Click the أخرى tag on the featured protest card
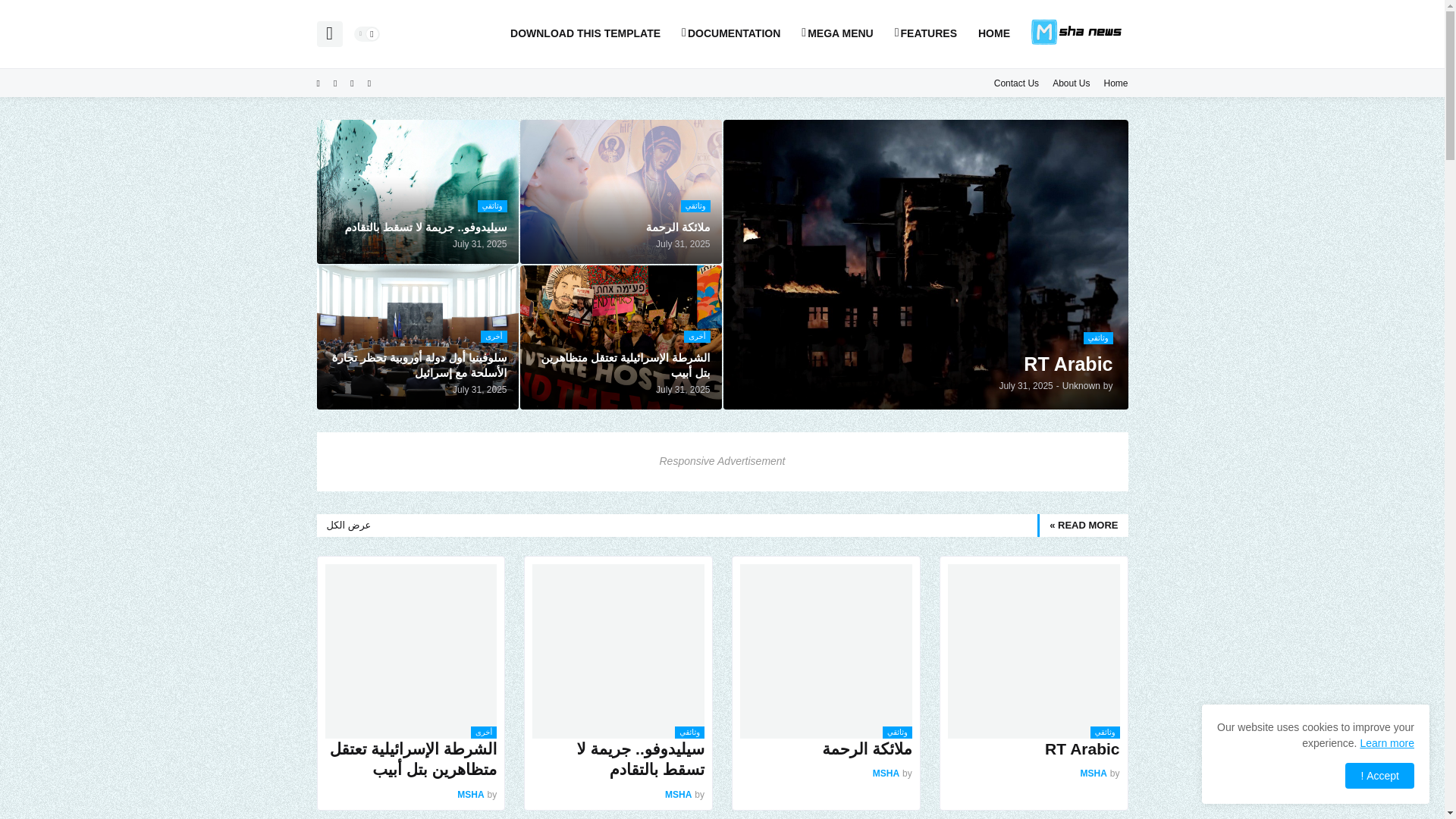 [697, 337]
